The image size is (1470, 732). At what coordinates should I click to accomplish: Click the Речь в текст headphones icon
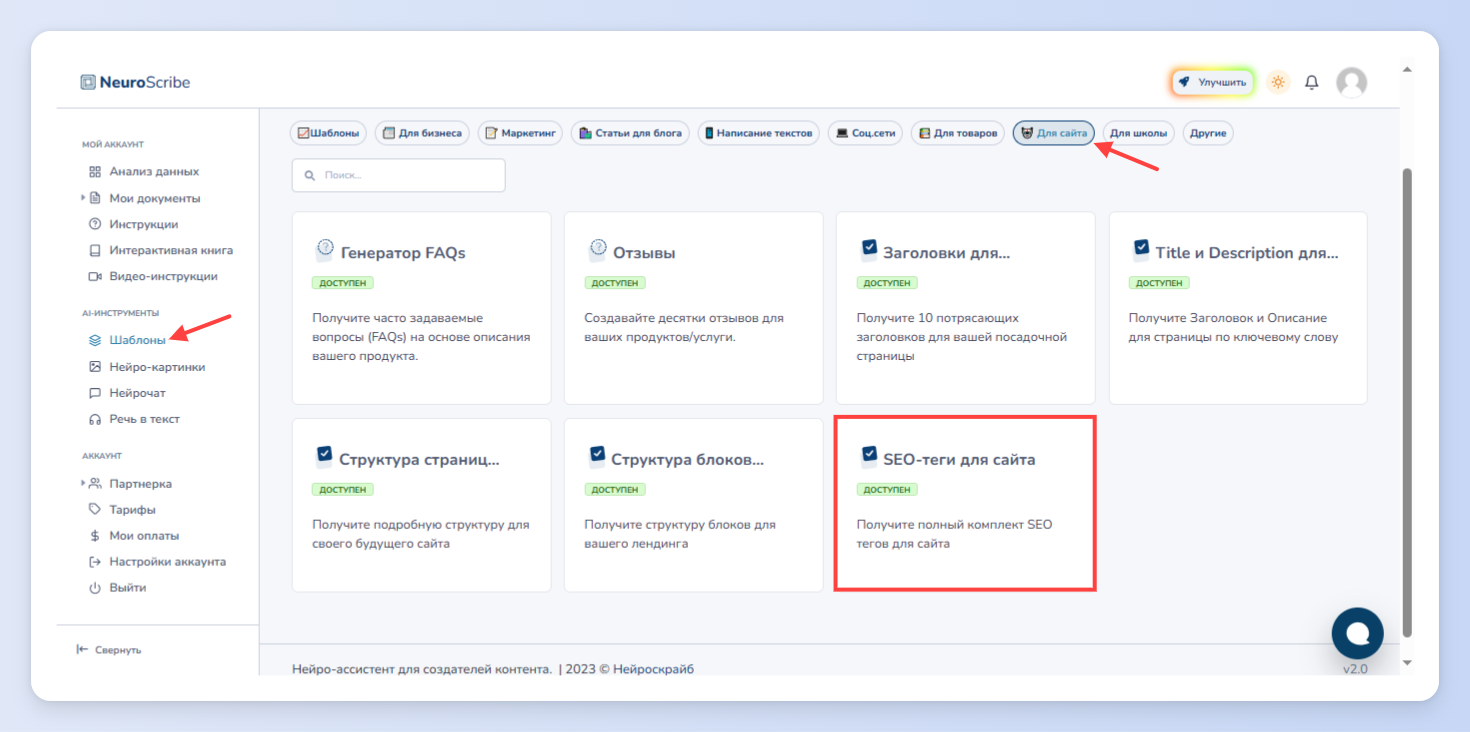[x=95, y=419]
